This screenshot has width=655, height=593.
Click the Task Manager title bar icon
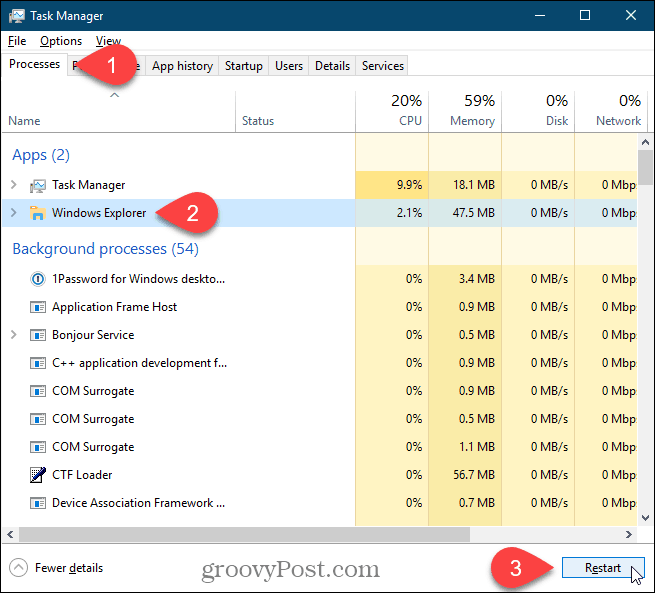click(x=16, y=16)
